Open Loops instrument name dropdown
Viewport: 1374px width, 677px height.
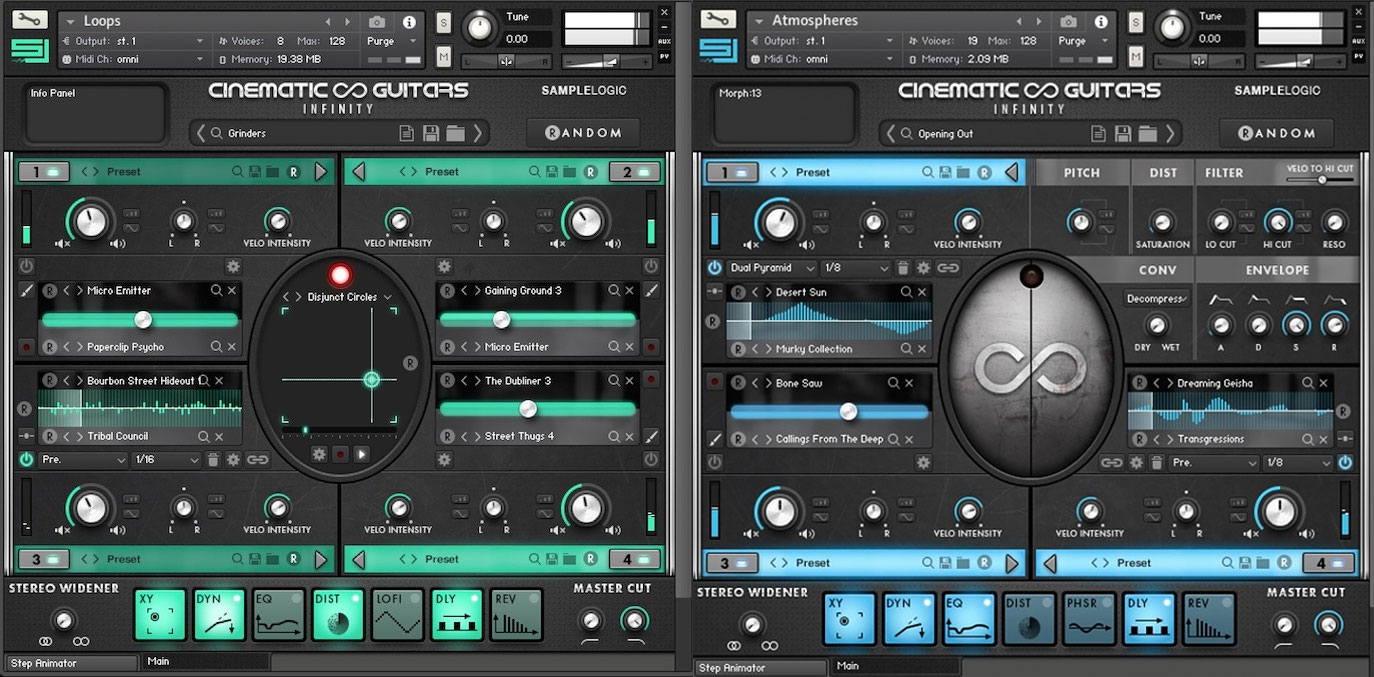tap(71, 21)
